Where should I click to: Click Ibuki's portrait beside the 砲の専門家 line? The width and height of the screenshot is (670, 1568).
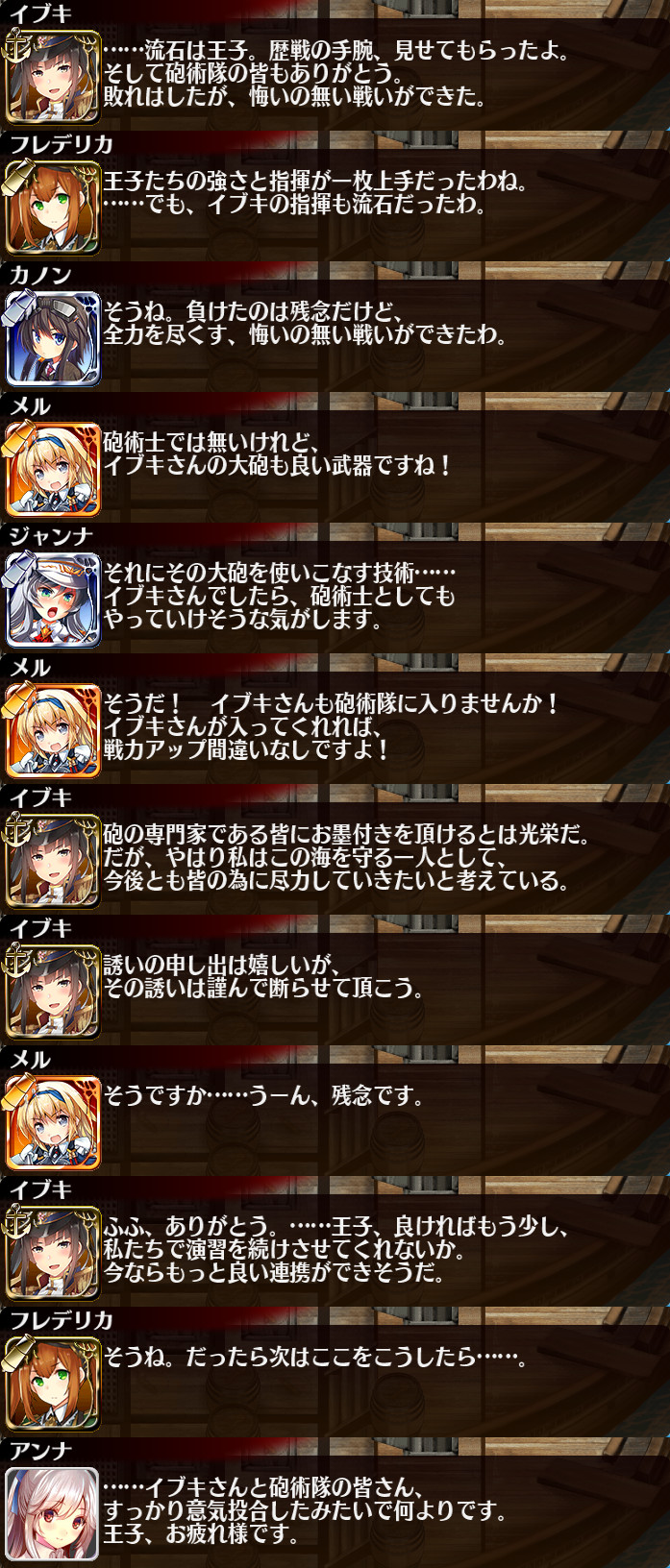[52, 862]
